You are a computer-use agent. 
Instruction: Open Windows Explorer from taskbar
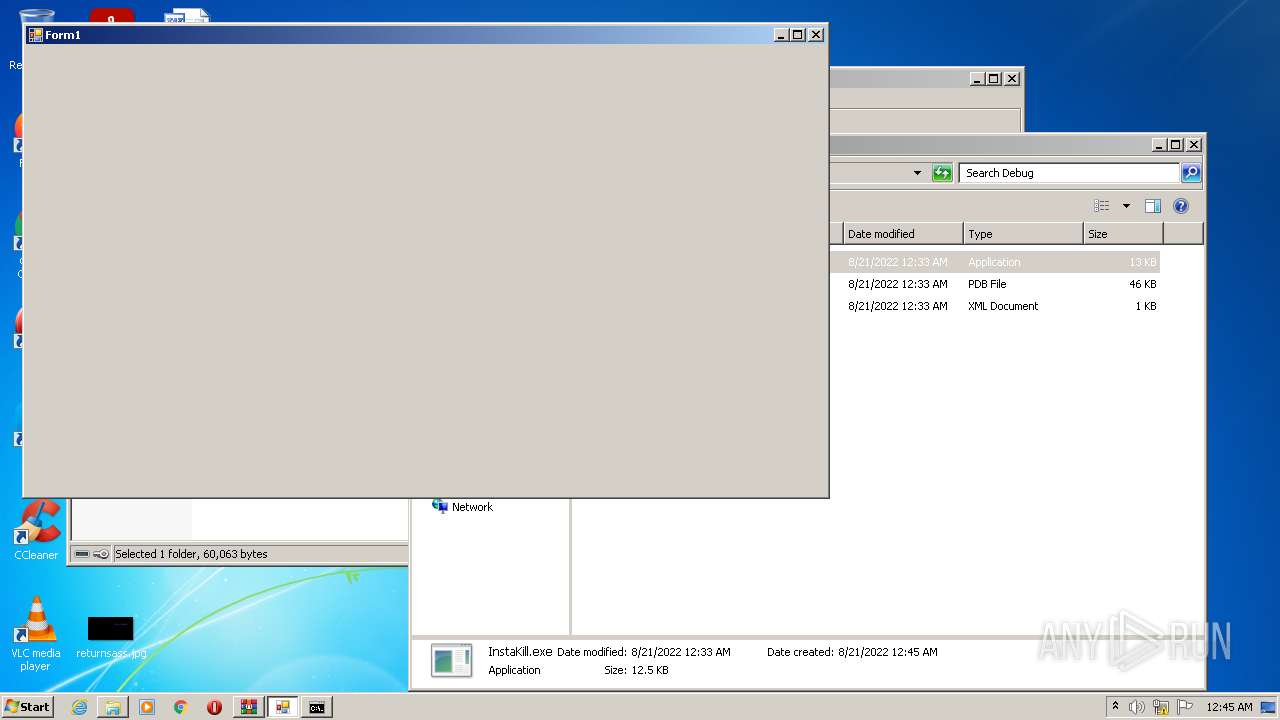pos(113,707)
